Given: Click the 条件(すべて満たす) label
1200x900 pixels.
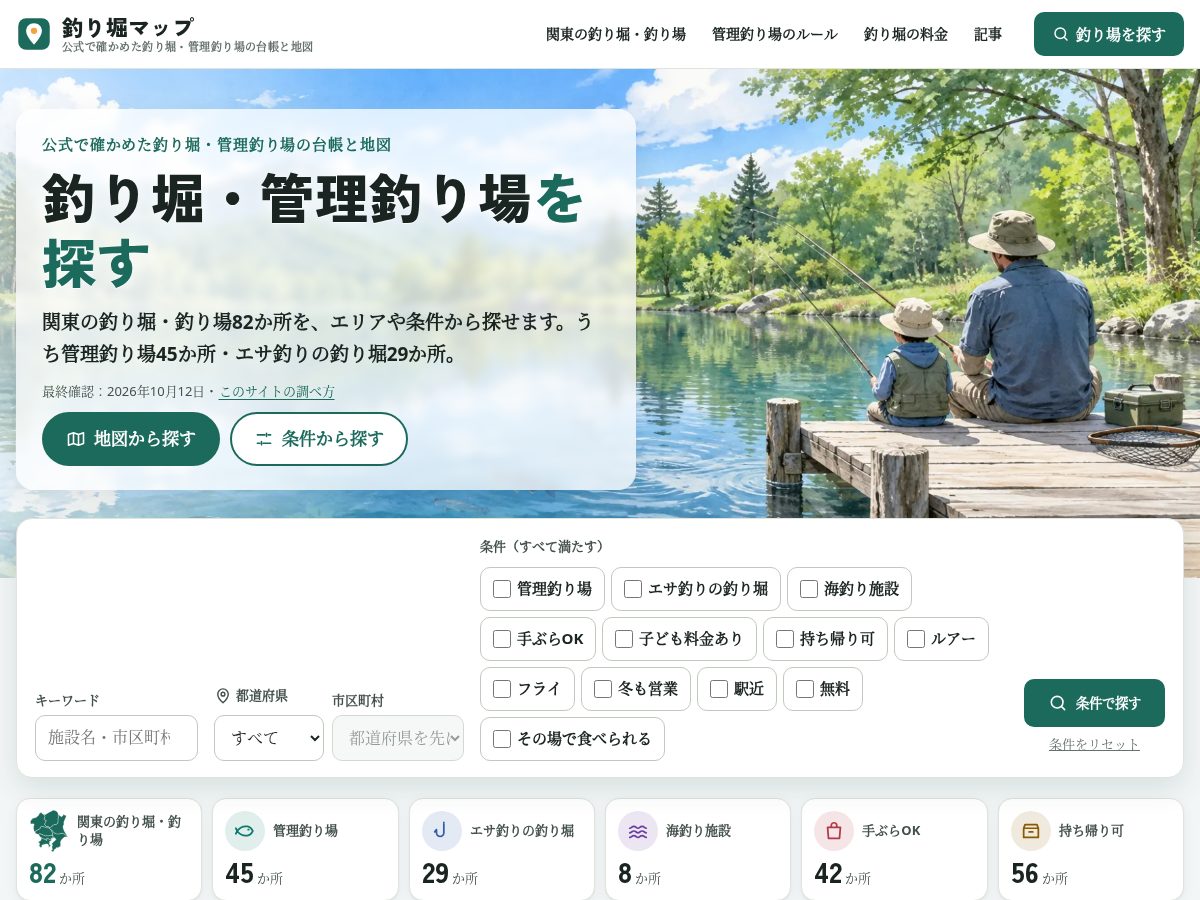Looking at the screenshot, I should 543,546.
